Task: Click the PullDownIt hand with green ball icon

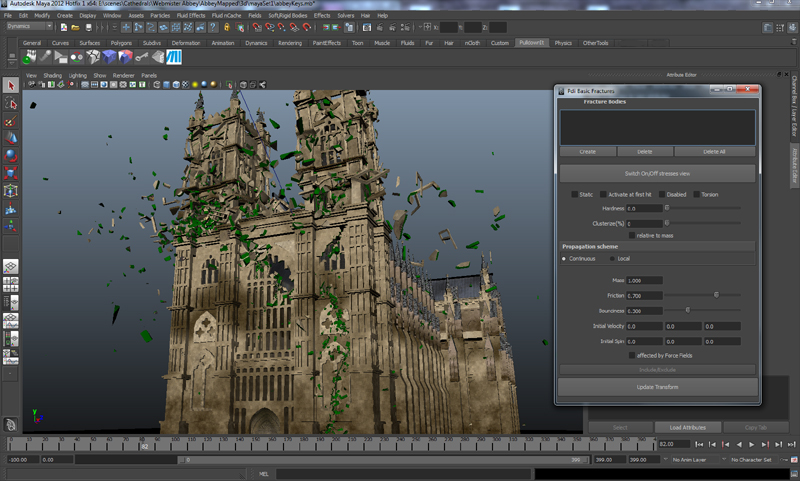Action: [29, 57]
